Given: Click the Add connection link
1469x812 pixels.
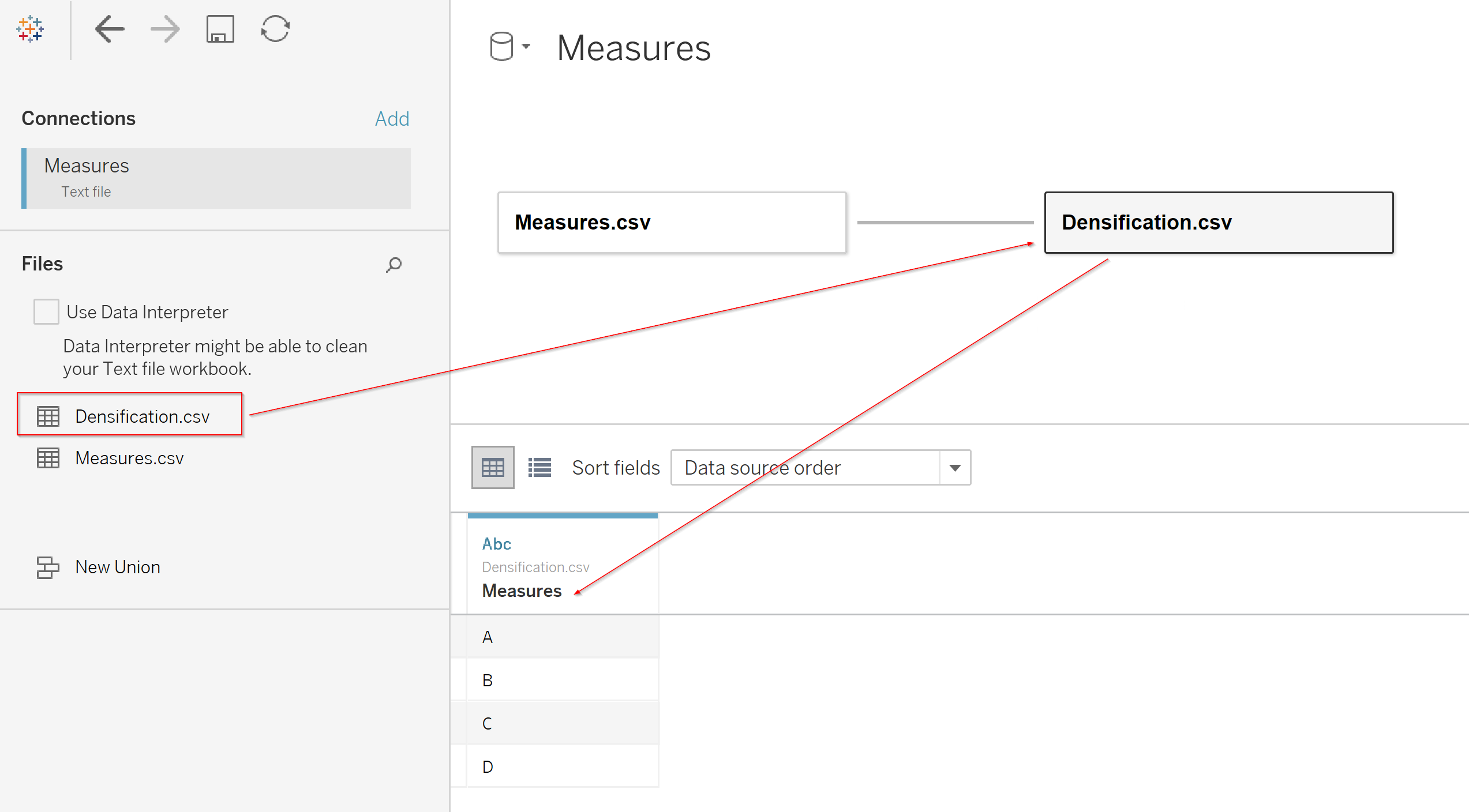Looking at the screenshot, I should (x=392, y=119).
